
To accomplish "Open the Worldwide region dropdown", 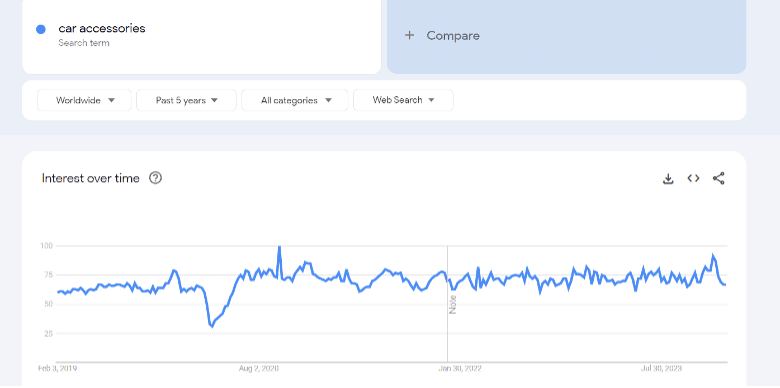I will 85,100.
